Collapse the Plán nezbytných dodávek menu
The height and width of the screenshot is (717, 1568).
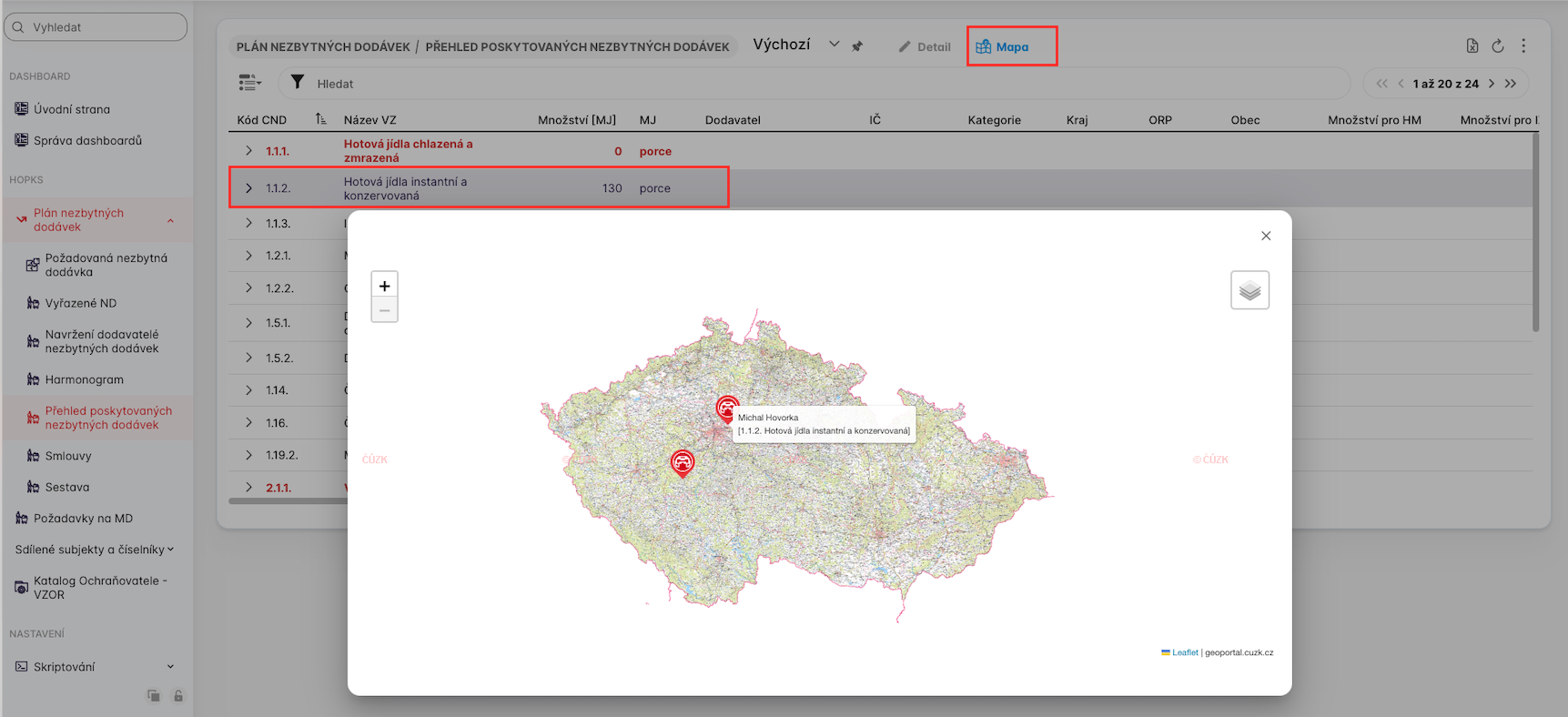click(x=170, y=220)
